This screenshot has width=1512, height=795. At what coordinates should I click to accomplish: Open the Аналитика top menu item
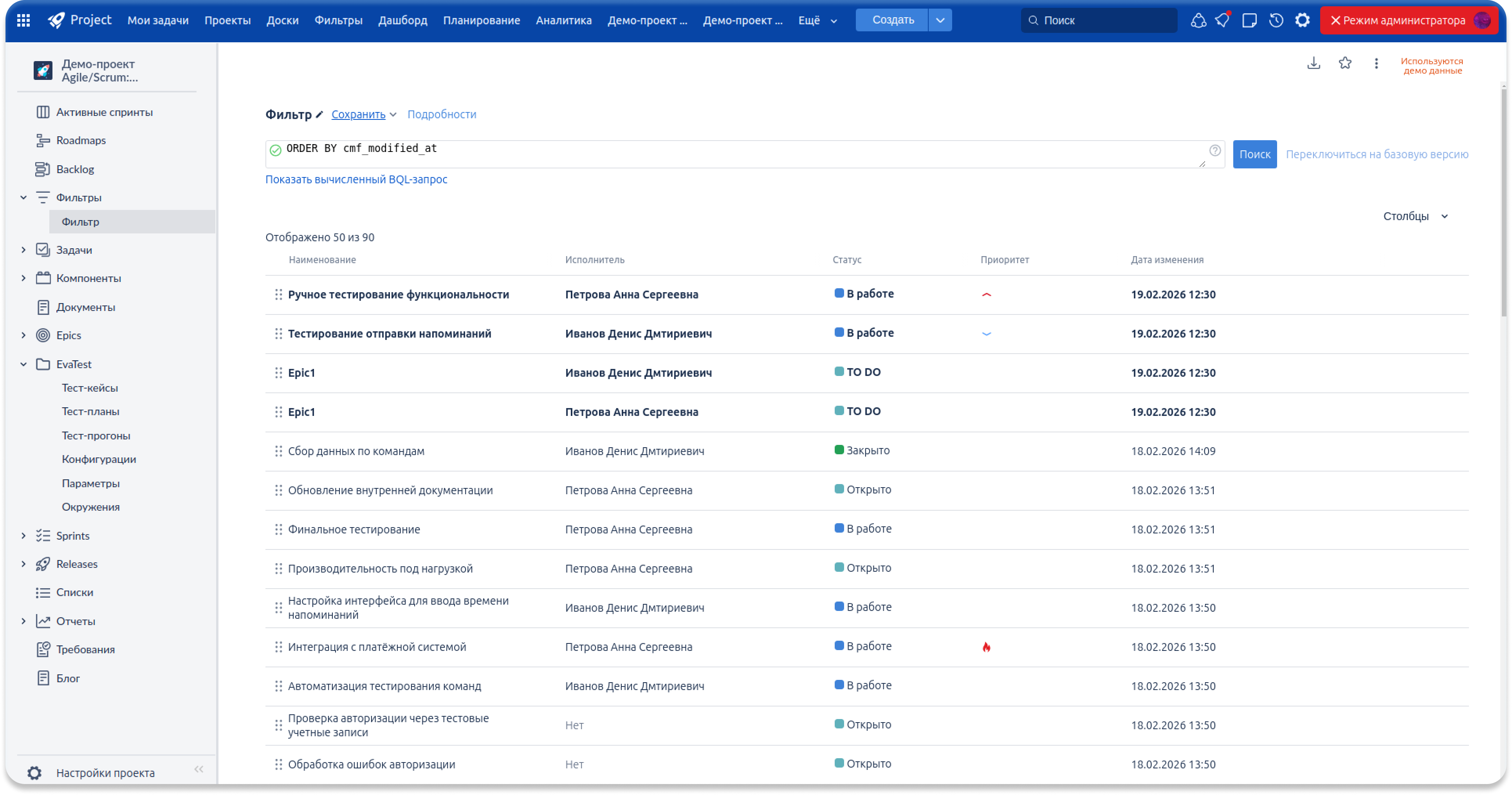(x=563, y=20)
